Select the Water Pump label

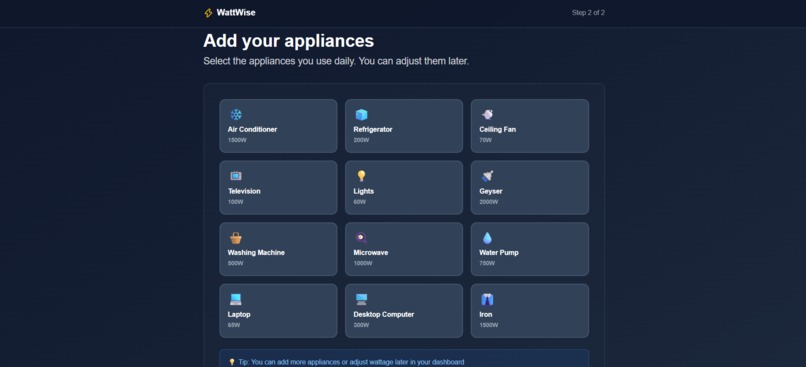499,253
